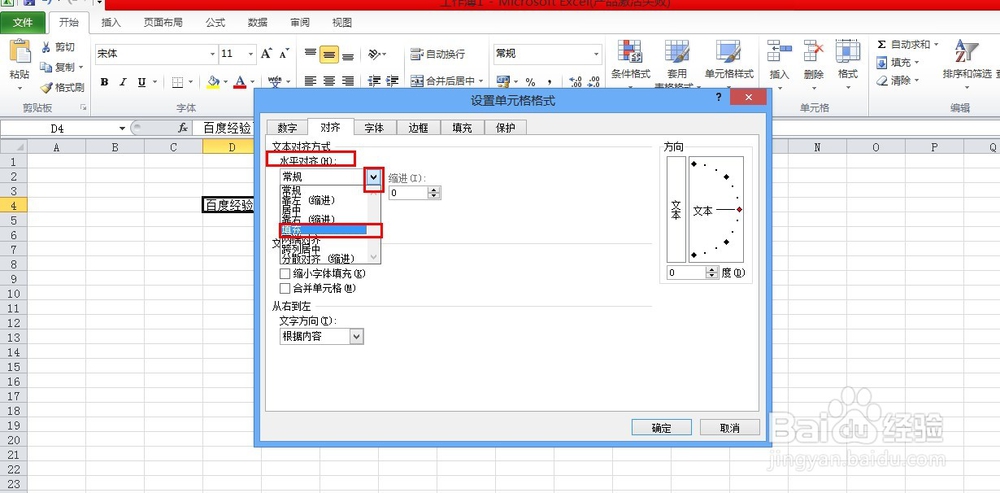This screenshot has height=493, width=1000.
Task: Toggle Bold formatting
Action: coord(104,82)
